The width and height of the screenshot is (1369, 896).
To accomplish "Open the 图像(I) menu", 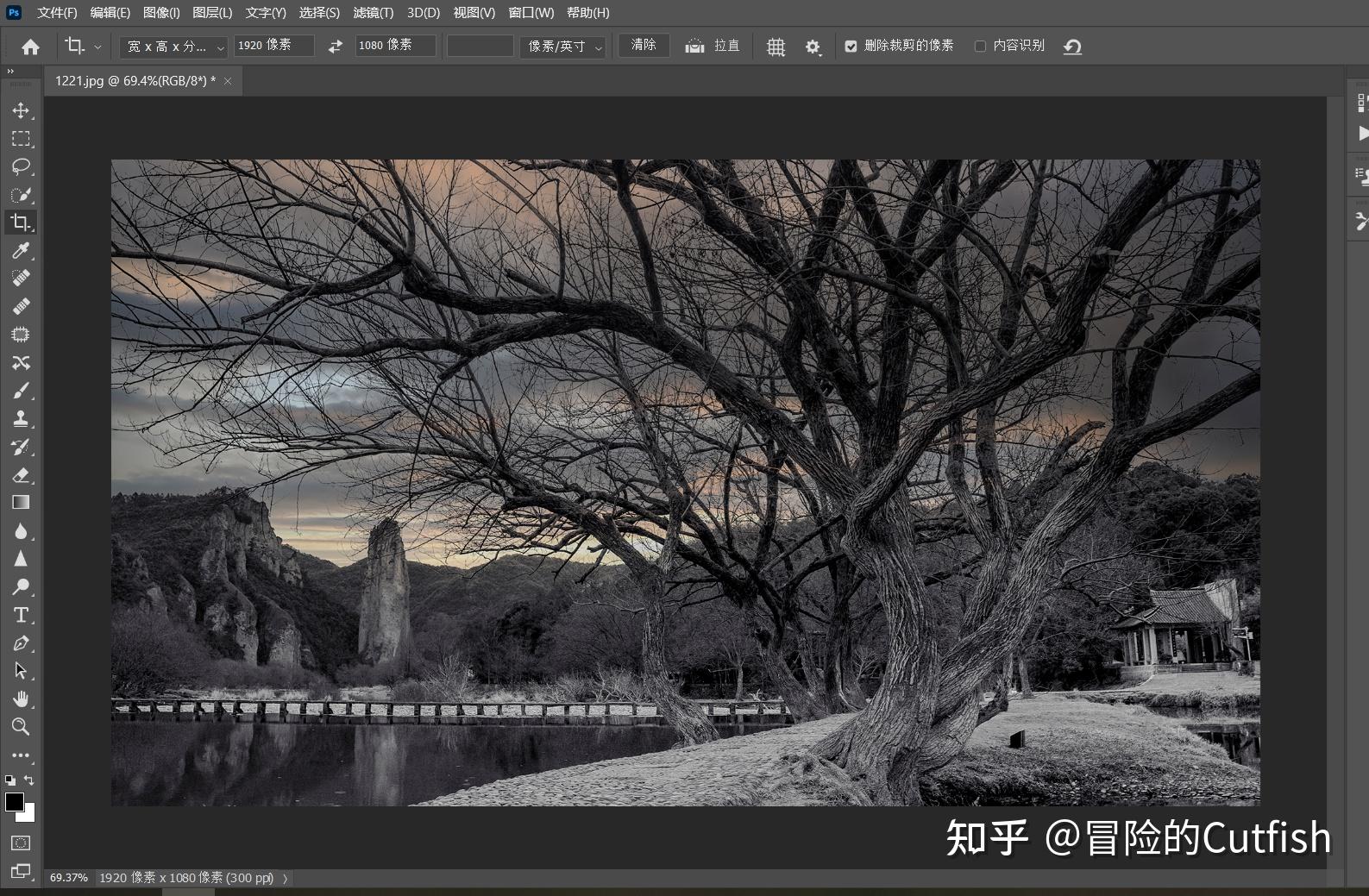I will point(161,13).
